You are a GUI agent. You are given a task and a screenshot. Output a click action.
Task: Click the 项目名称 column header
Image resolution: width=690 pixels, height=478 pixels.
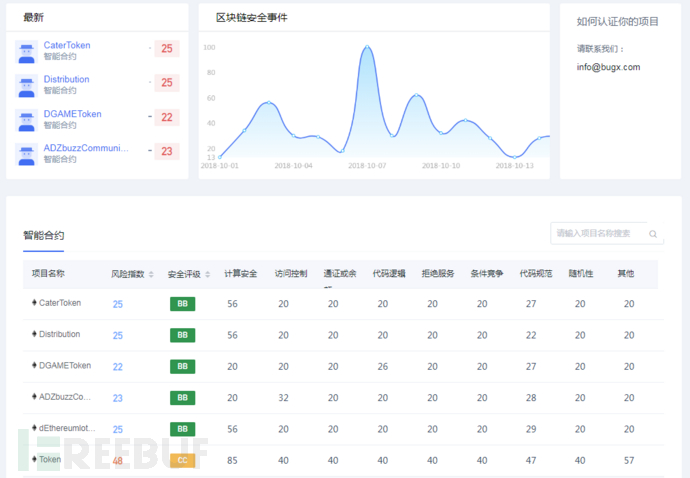[48, 274]
